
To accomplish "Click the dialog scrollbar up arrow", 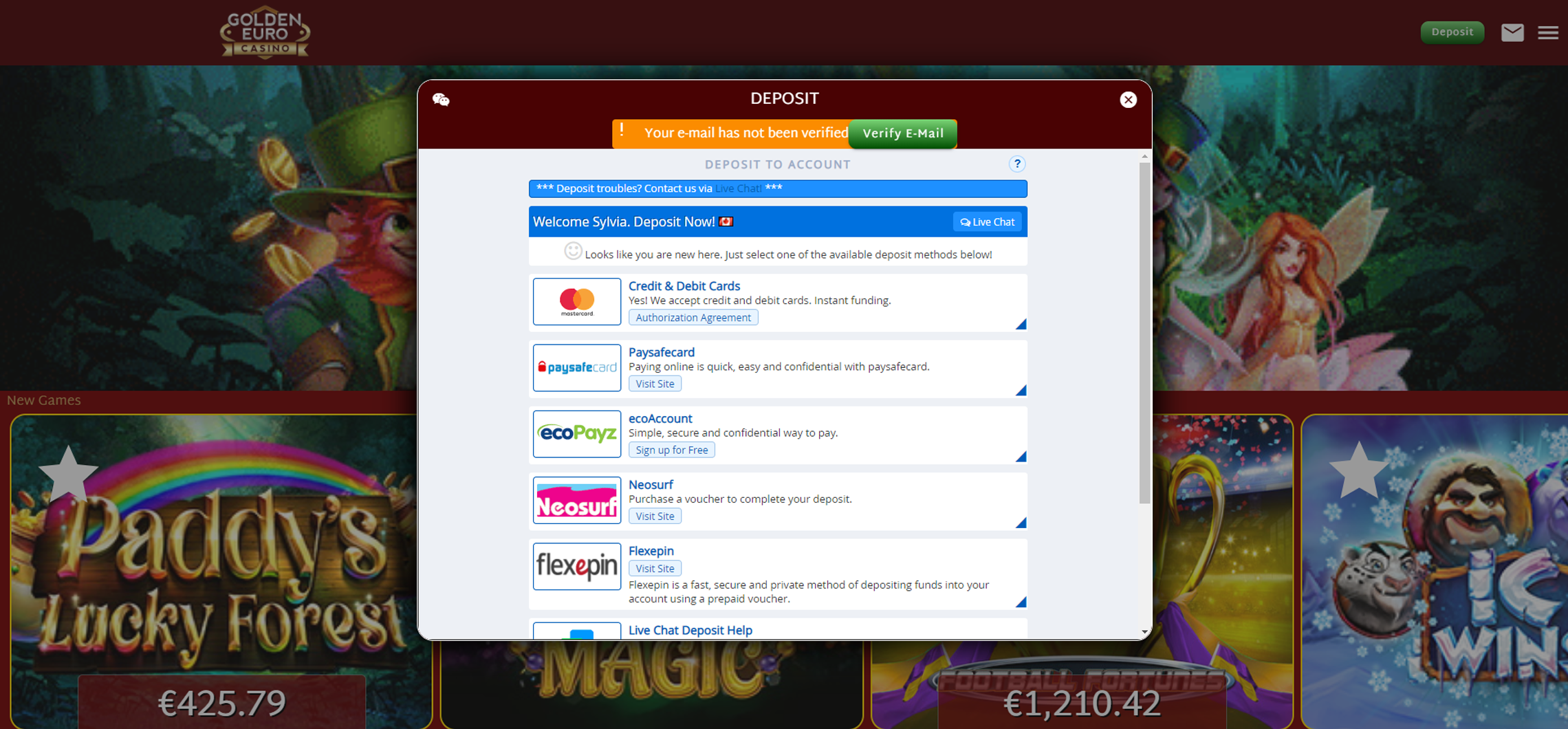I will (x=1144, y=157).
